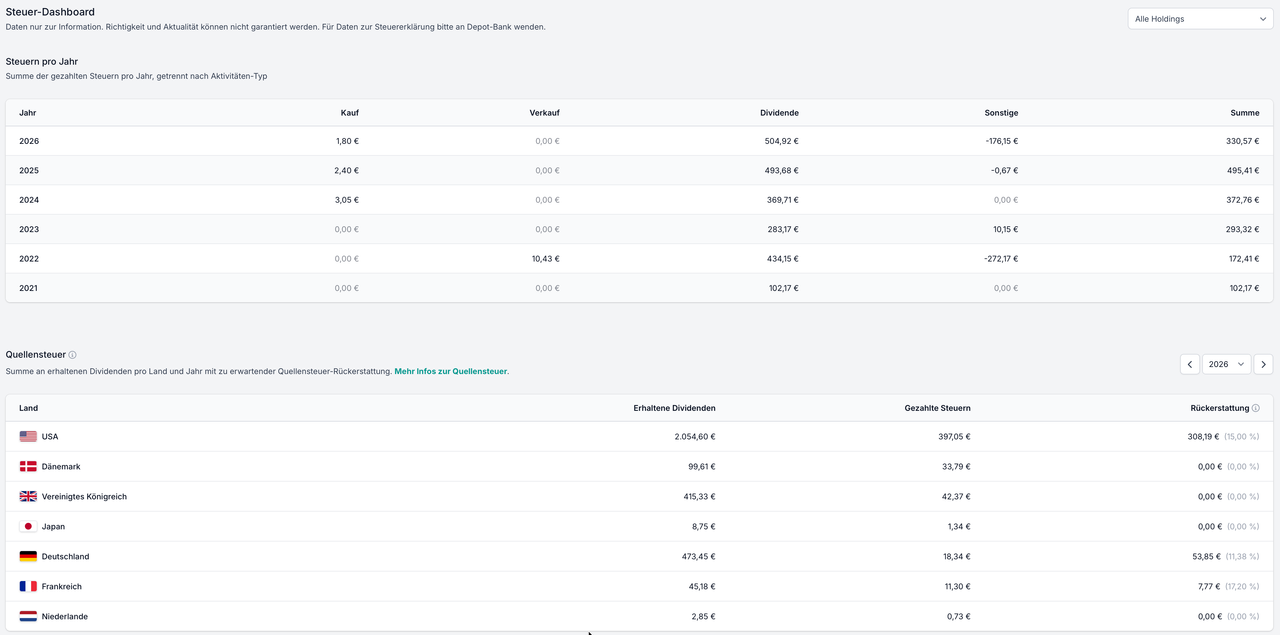Open the Alle Holdings dropdown

tap(1200, 19)
